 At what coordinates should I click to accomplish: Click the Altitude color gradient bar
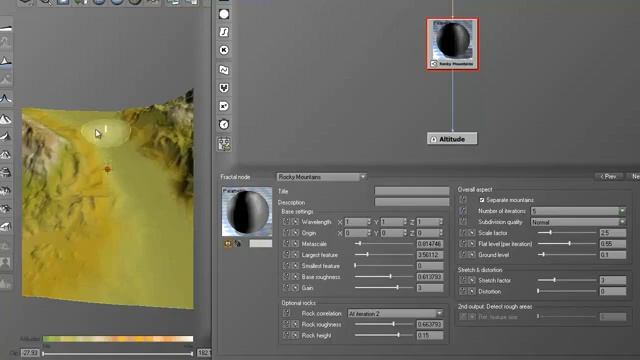click(x=118, y=339)
